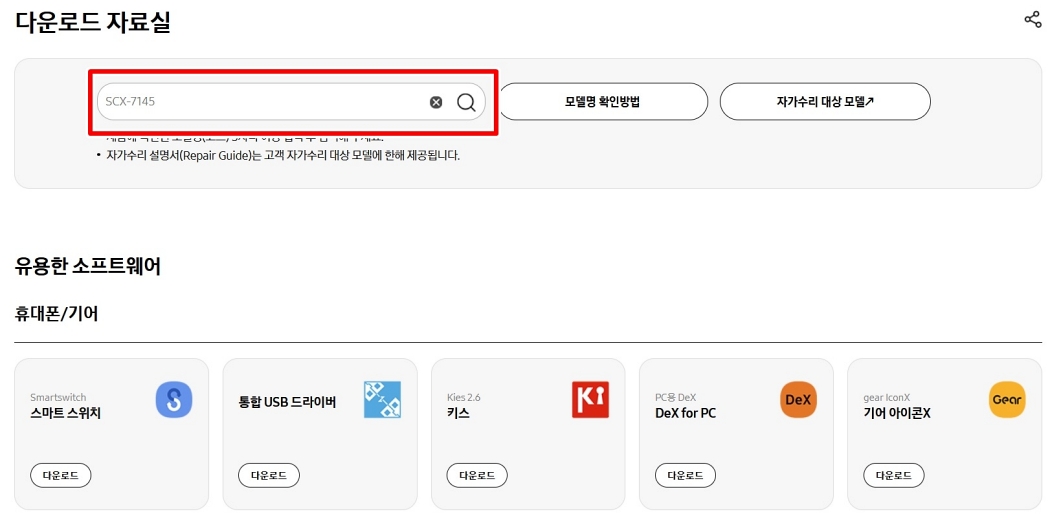The height and width of the screenshot is (525, 1050).
Task: Click the Smartswitch subtitle label
Action: coord(58,397)
